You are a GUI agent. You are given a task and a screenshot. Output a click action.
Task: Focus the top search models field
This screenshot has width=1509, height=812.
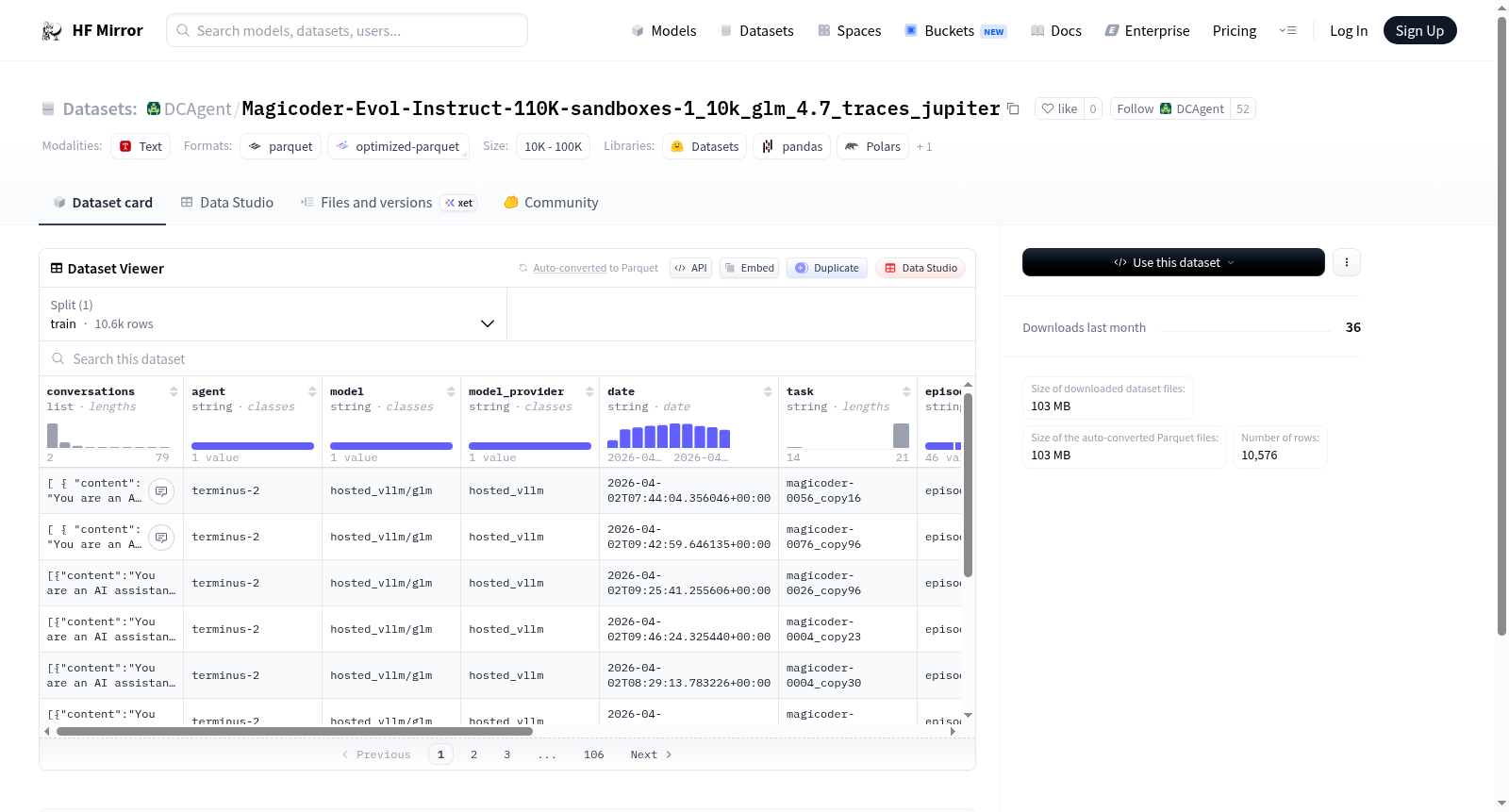tap(347, 30)
